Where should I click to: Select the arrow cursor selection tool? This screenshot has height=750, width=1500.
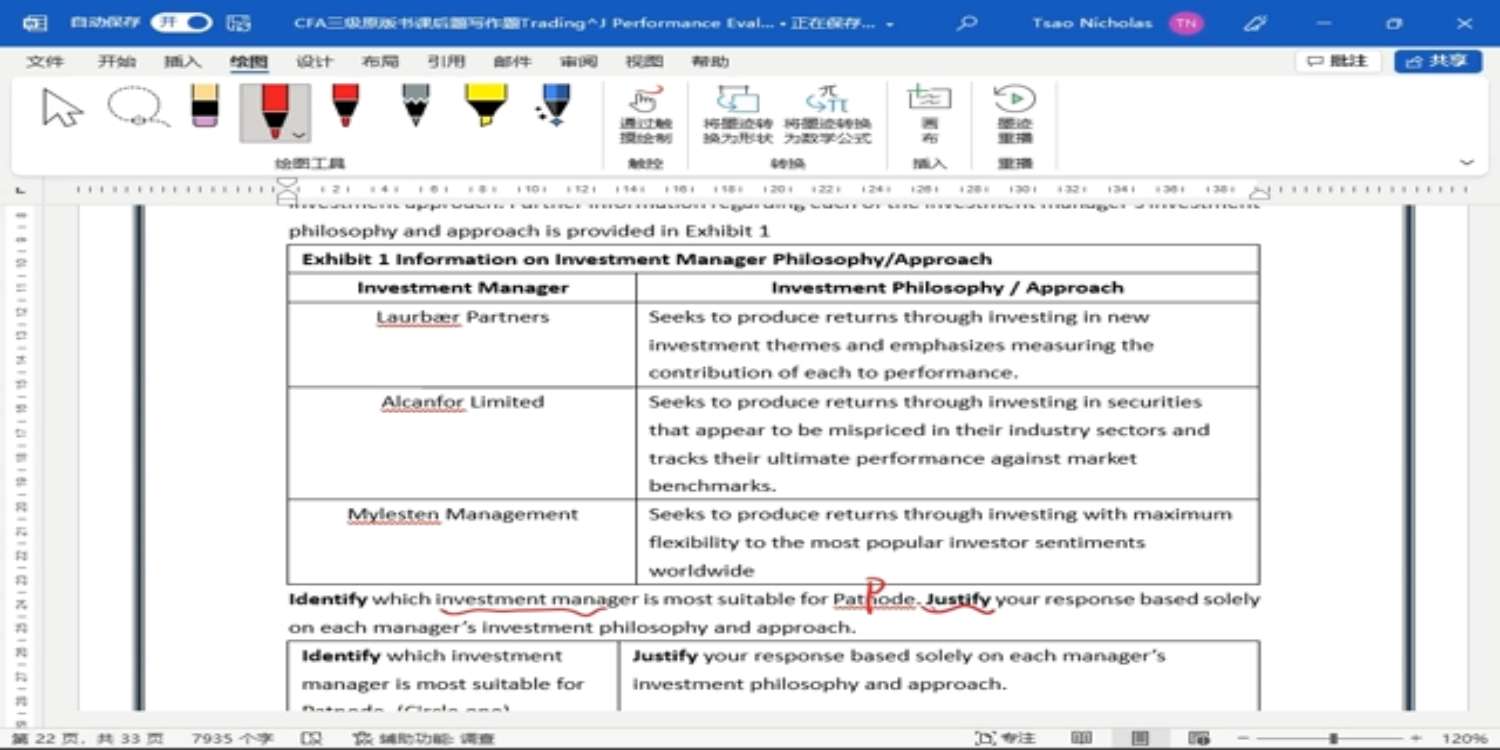point(63,108)
